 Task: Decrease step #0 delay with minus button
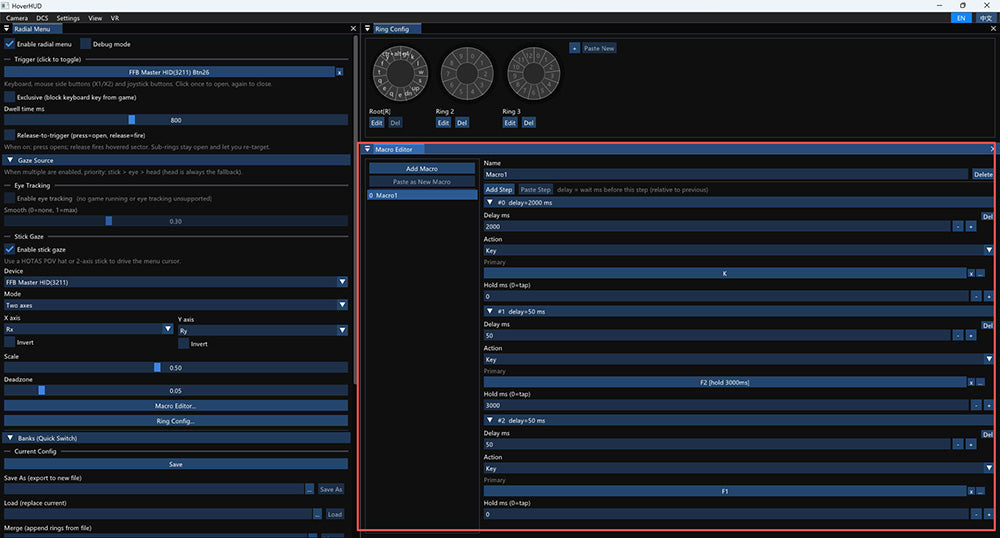[x=958, y=227]
